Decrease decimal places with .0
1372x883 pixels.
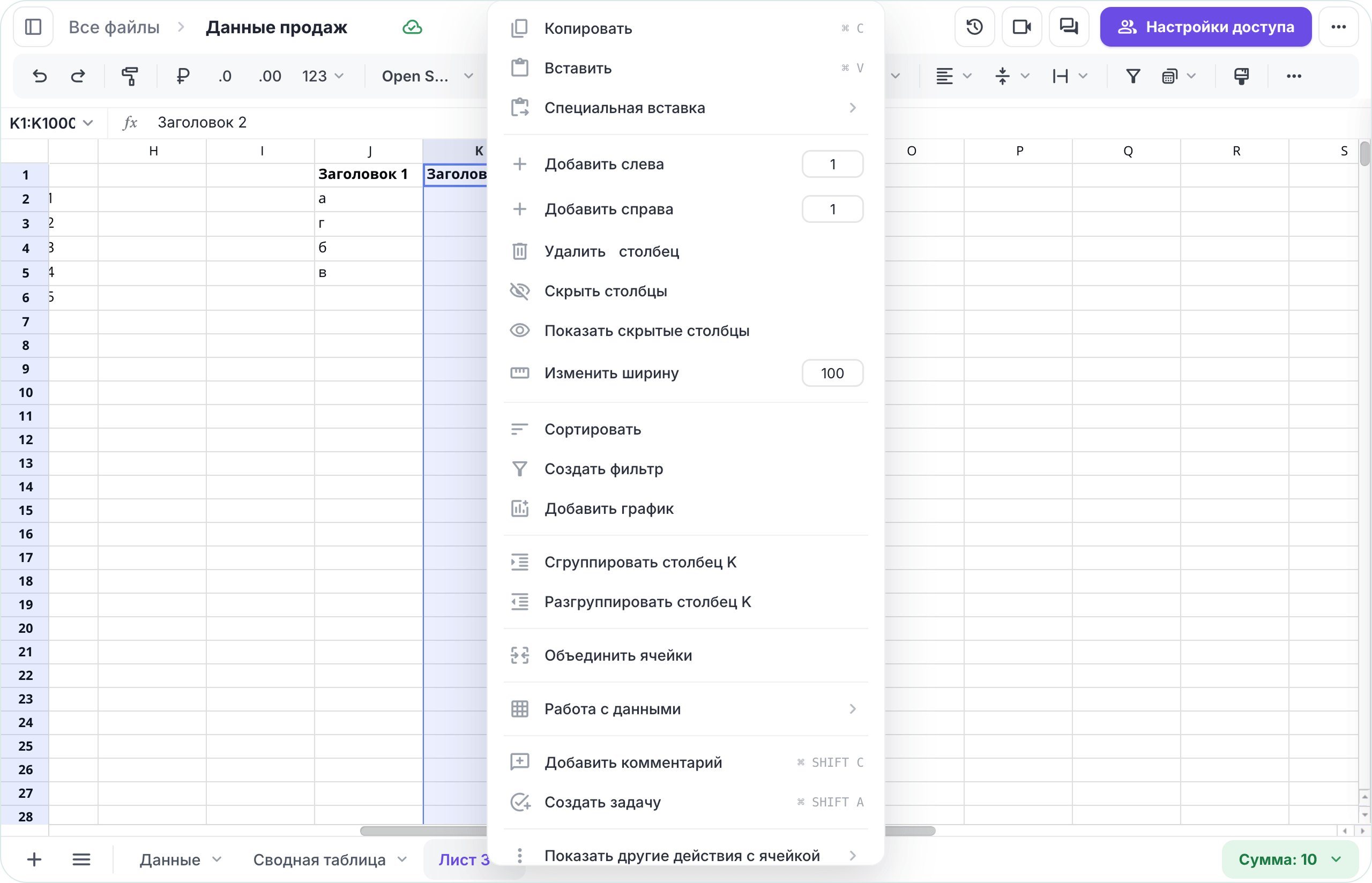[x=225, y=76]
